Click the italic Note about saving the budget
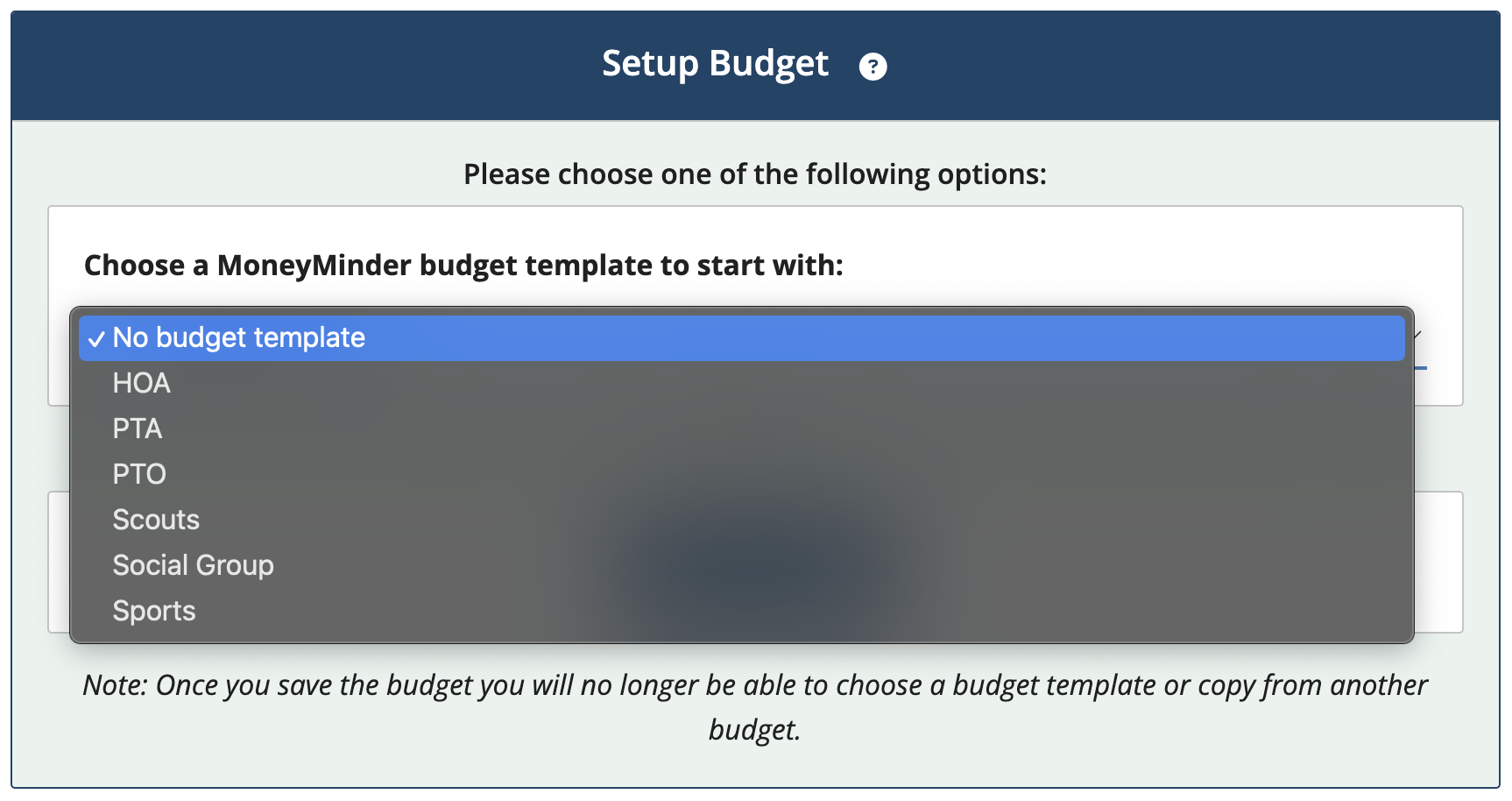Viewport: 1512px width, 801px height. [x=755, y=707]
